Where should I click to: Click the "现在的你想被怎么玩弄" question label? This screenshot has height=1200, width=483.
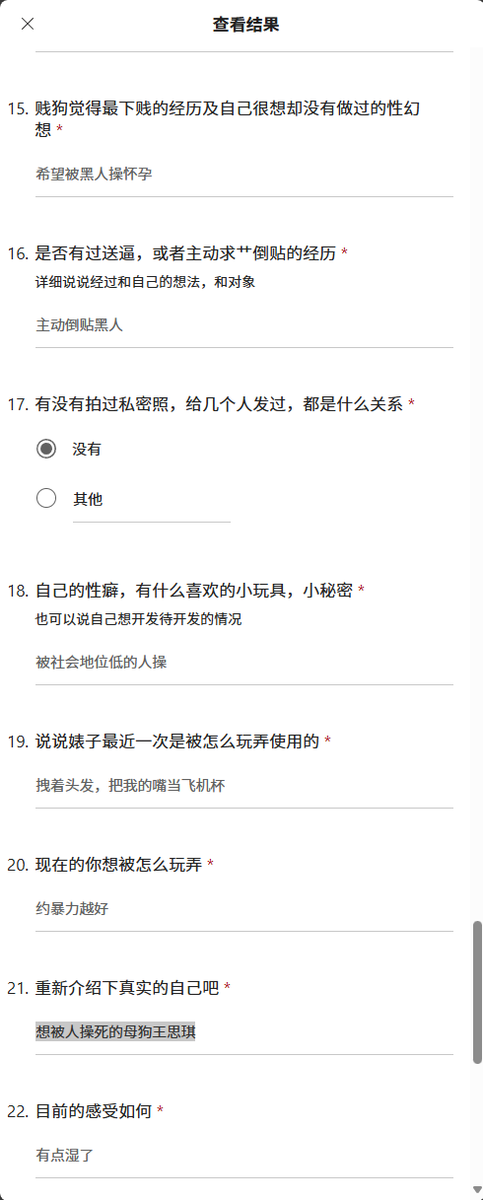[x=119, y=864]
